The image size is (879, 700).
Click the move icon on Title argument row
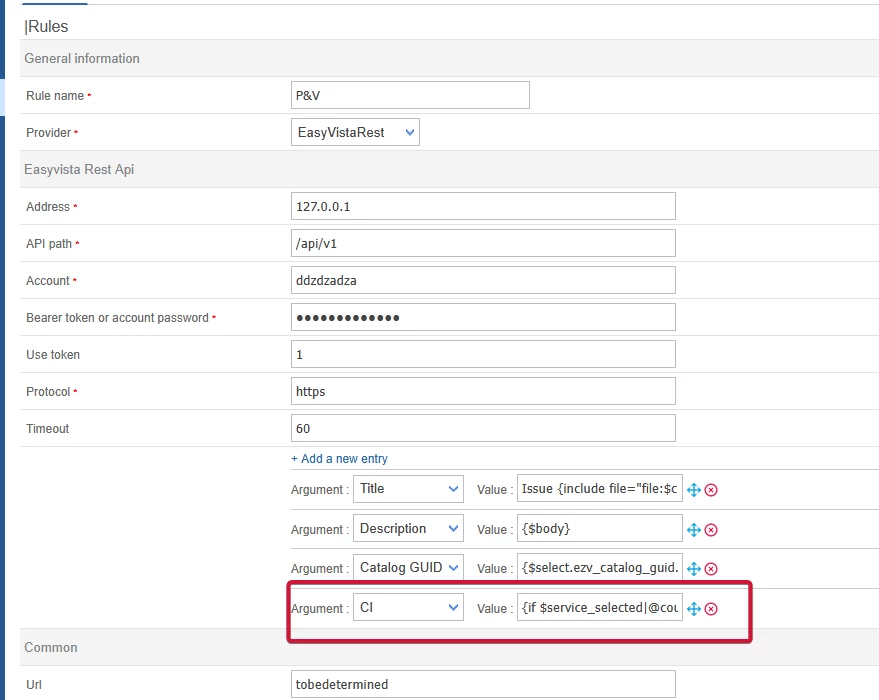tap(694, 490)
